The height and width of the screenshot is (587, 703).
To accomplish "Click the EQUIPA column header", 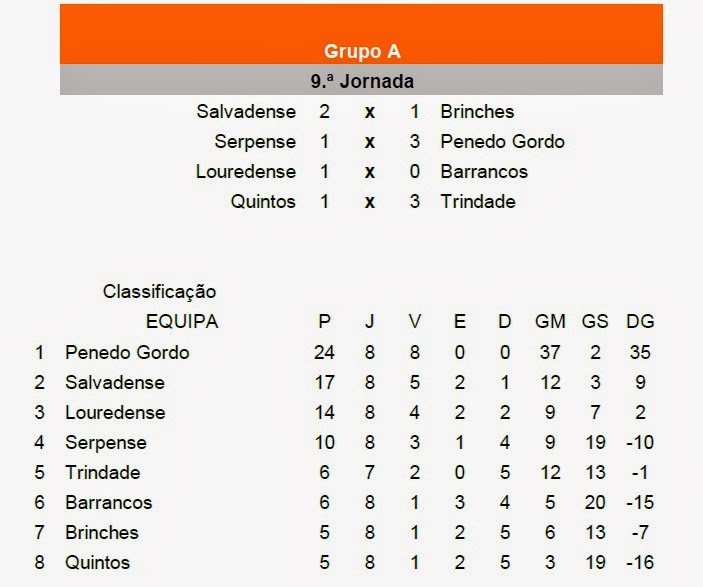I will tap(182, 322).
